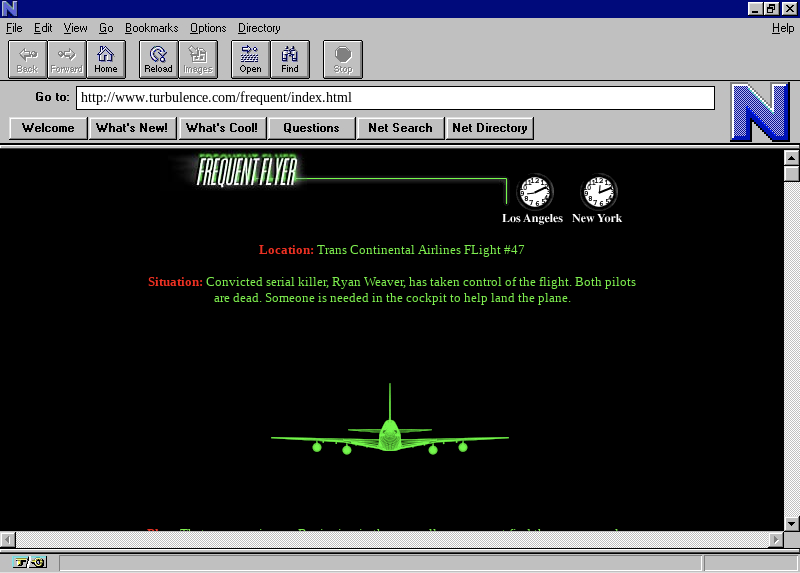
Task: Click the Back navigation toolbar icon
Action: coord(27,59)
